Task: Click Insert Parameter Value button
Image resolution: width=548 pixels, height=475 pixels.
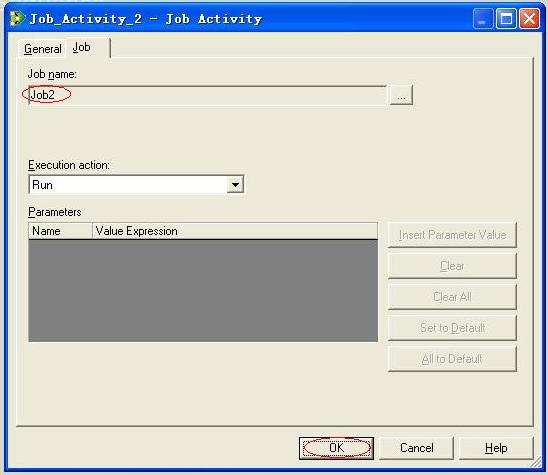Action: [x=452, y=235]
